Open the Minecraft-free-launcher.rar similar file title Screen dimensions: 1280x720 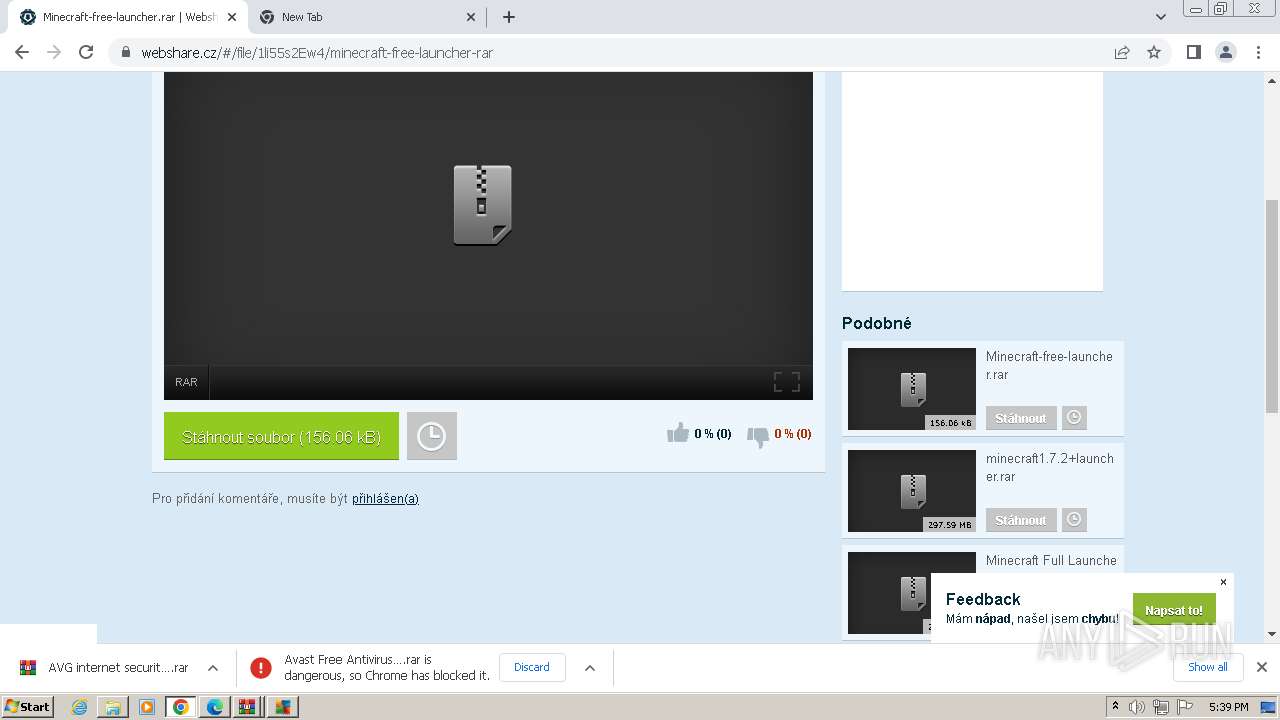click(x=1049, y=365)
